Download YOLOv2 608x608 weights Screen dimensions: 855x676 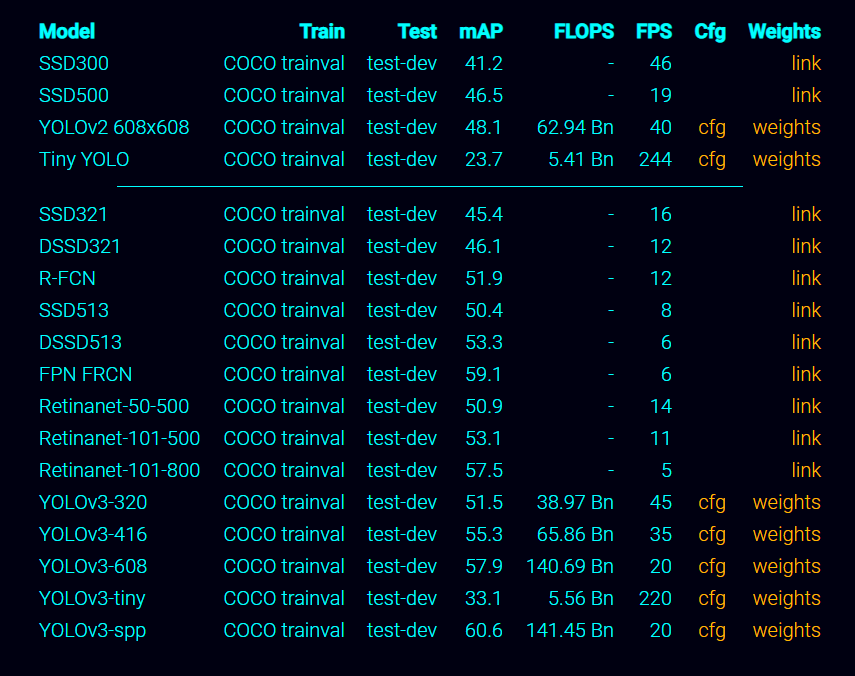pos(786,128)
